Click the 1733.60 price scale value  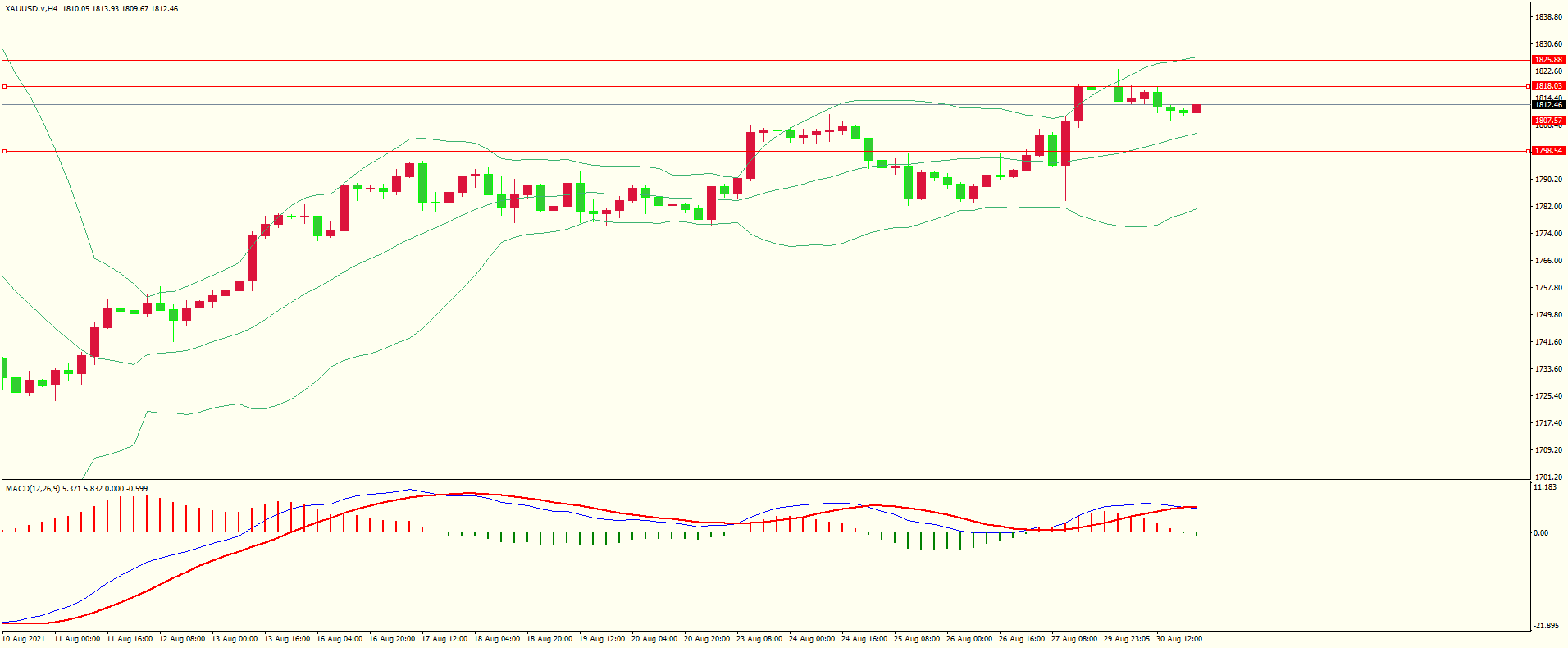click(x=1548, y=369)
